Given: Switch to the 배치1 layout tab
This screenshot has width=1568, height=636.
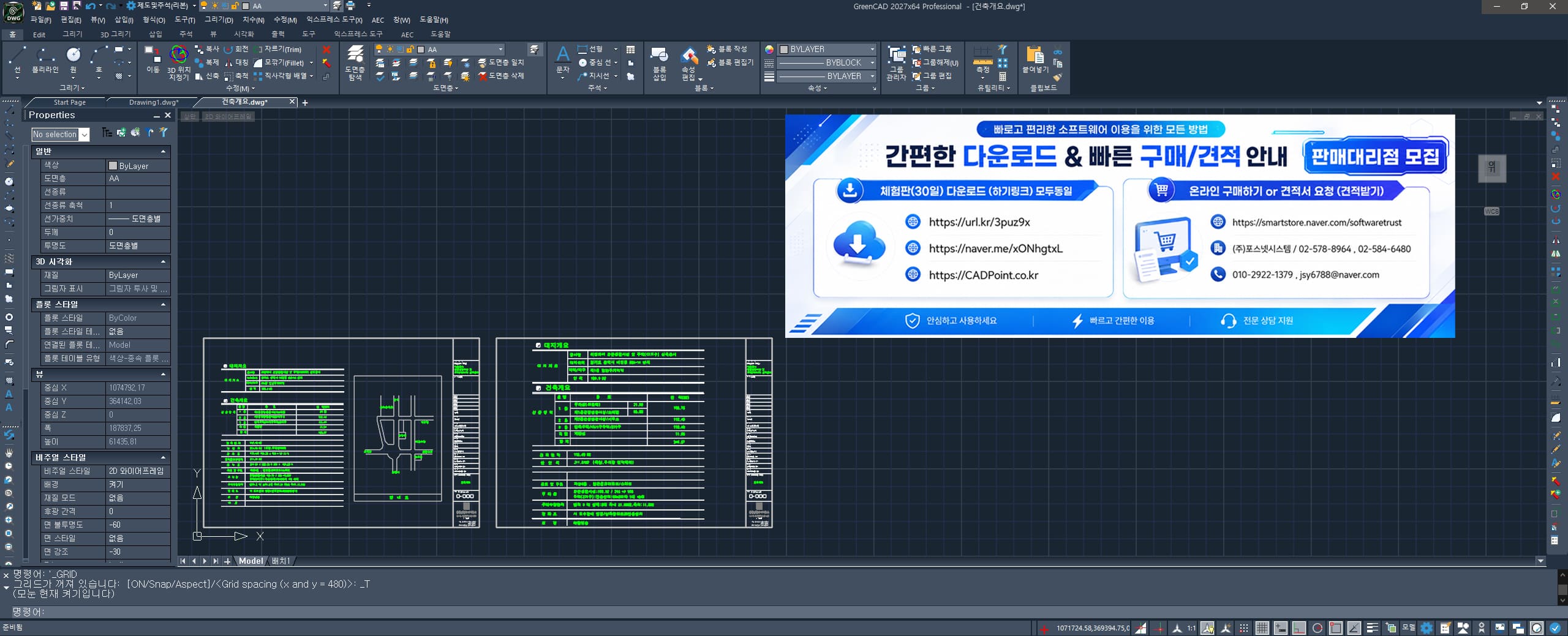Looking at the screenshot, I should pyautogui.click(x=281, y=561).
